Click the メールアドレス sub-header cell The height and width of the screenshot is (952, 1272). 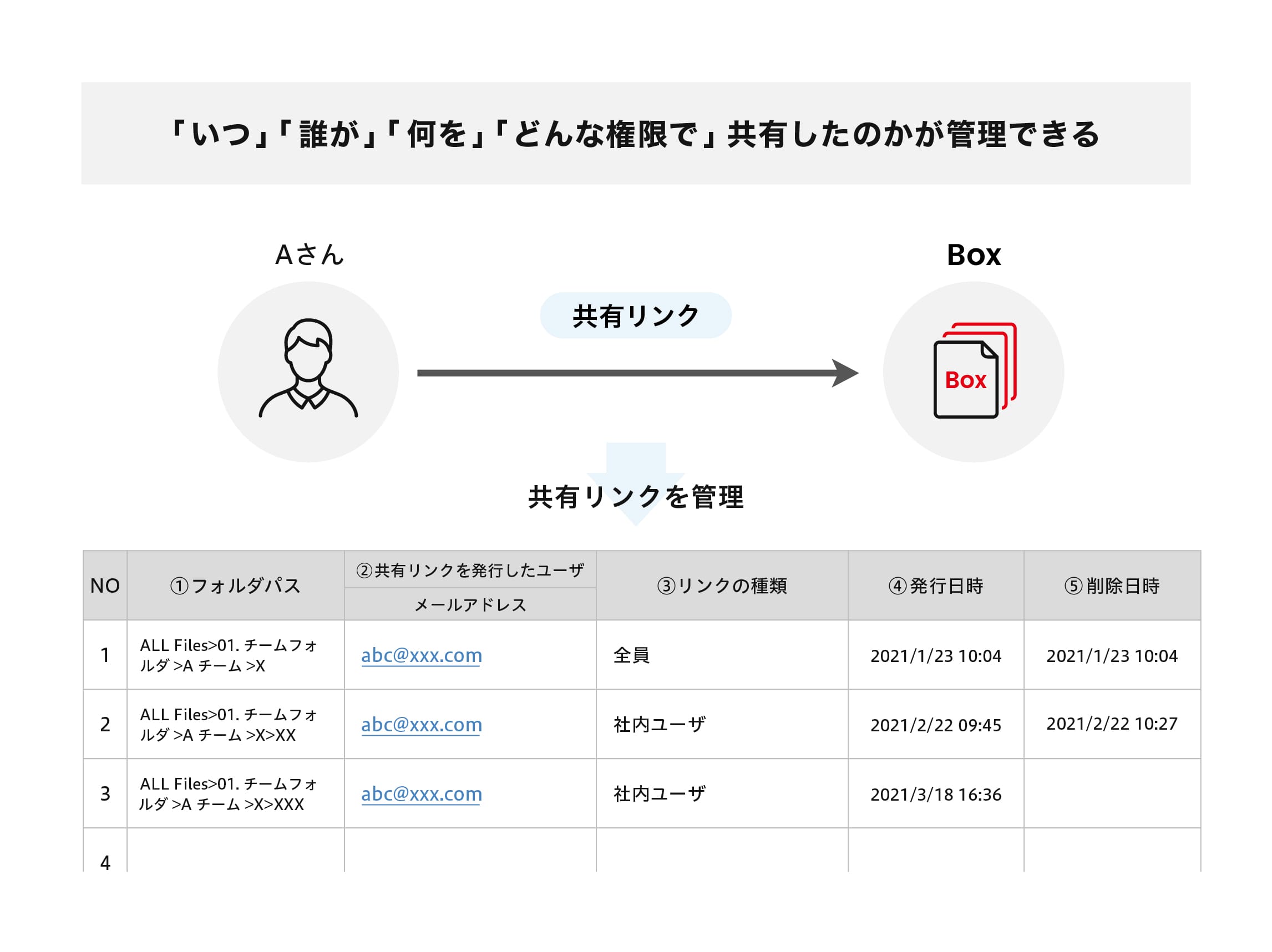(470, 604)
